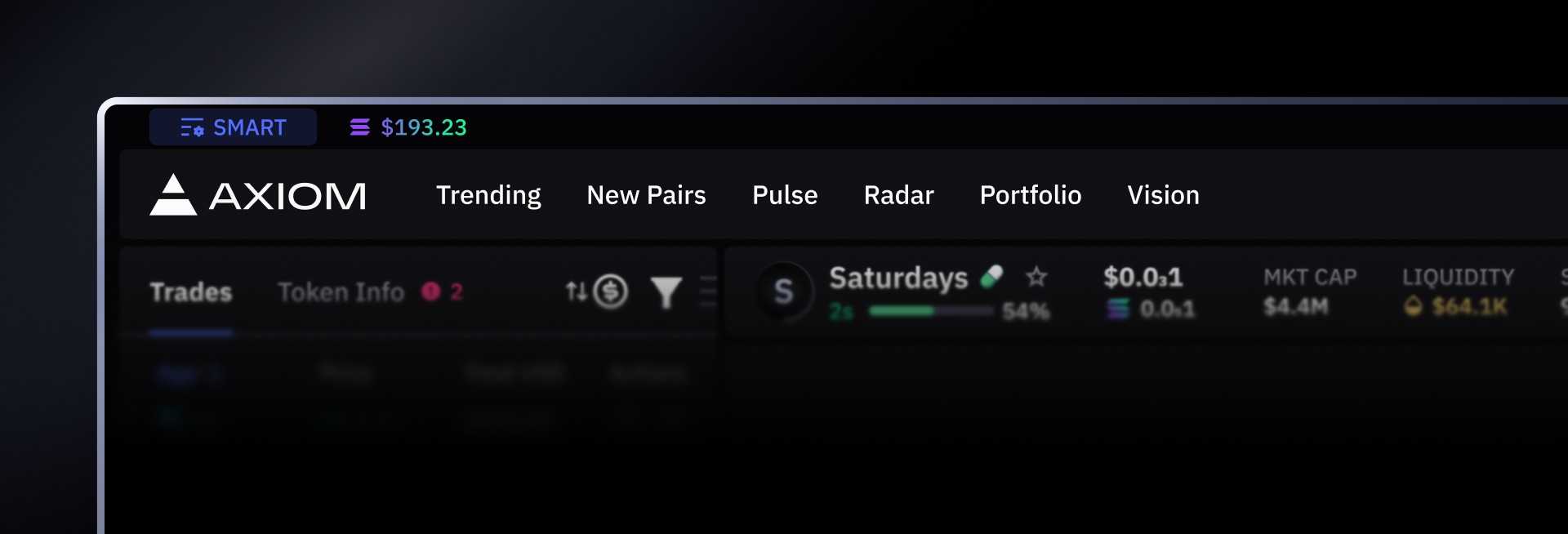Click the red alert icon by Token Info
This screenshot has width=1568, height=534.
coord(431,291)
